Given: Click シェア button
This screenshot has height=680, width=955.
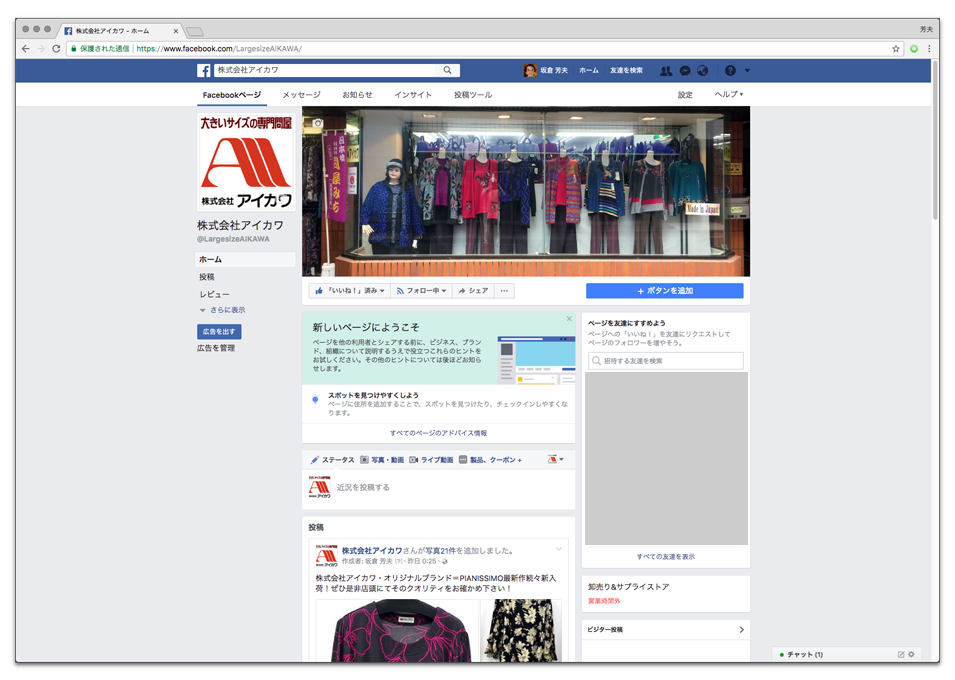Looking at the screenshot, I should tap(473, 291).
